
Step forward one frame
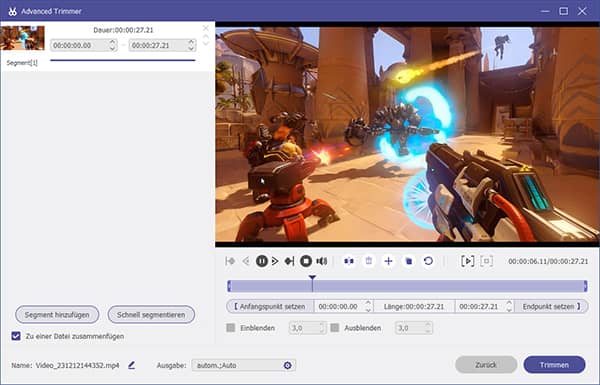click(x=275, y=261)
